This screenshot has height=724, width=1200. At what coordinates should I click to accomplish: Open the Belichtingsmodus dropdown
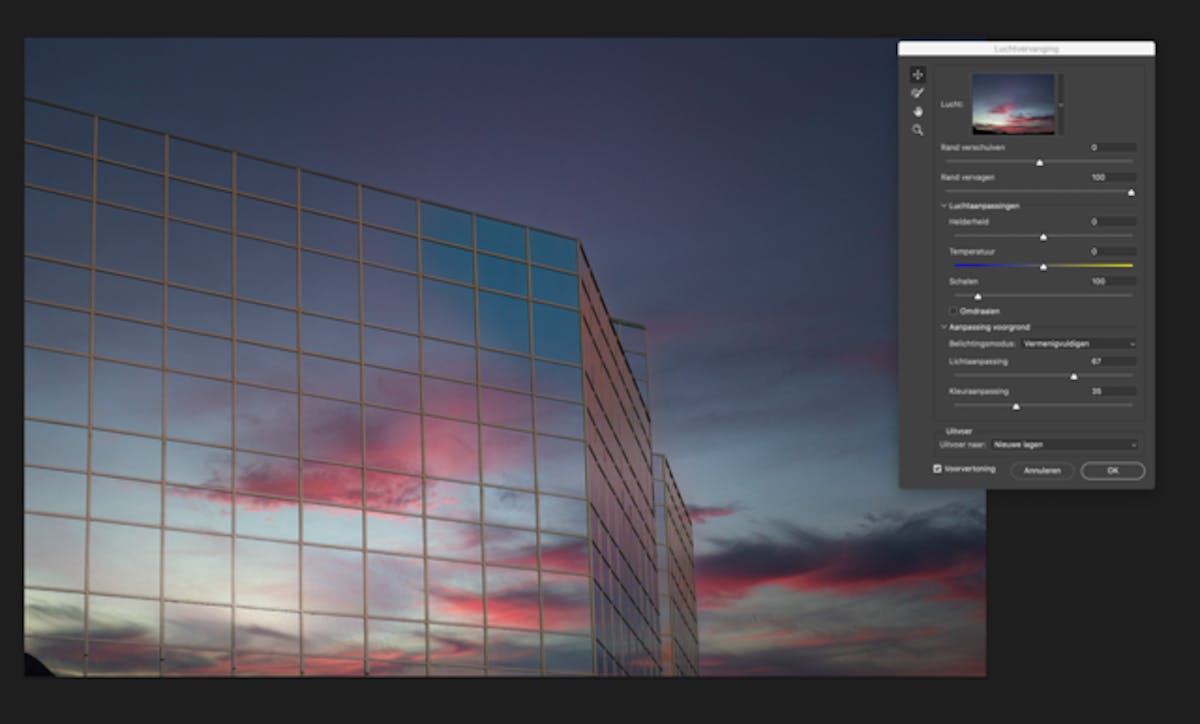[x=1080, y=343]
